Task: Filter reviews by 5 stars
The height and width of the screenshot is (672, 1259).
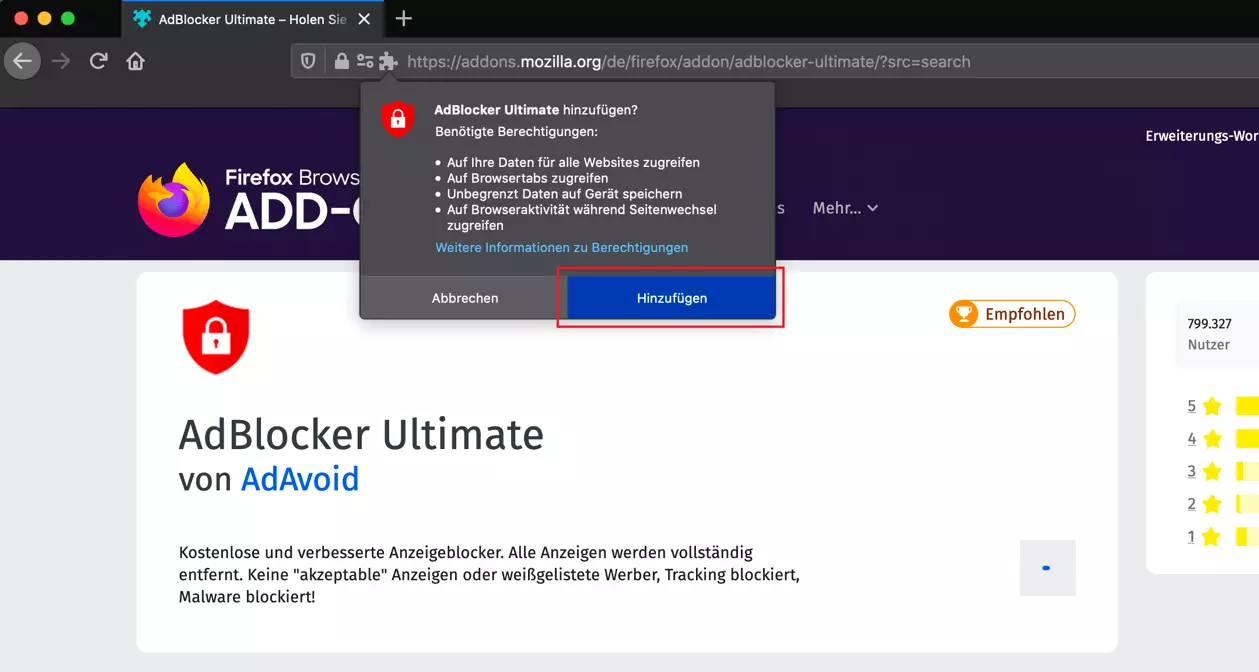Action: (x=1204, y=406)
